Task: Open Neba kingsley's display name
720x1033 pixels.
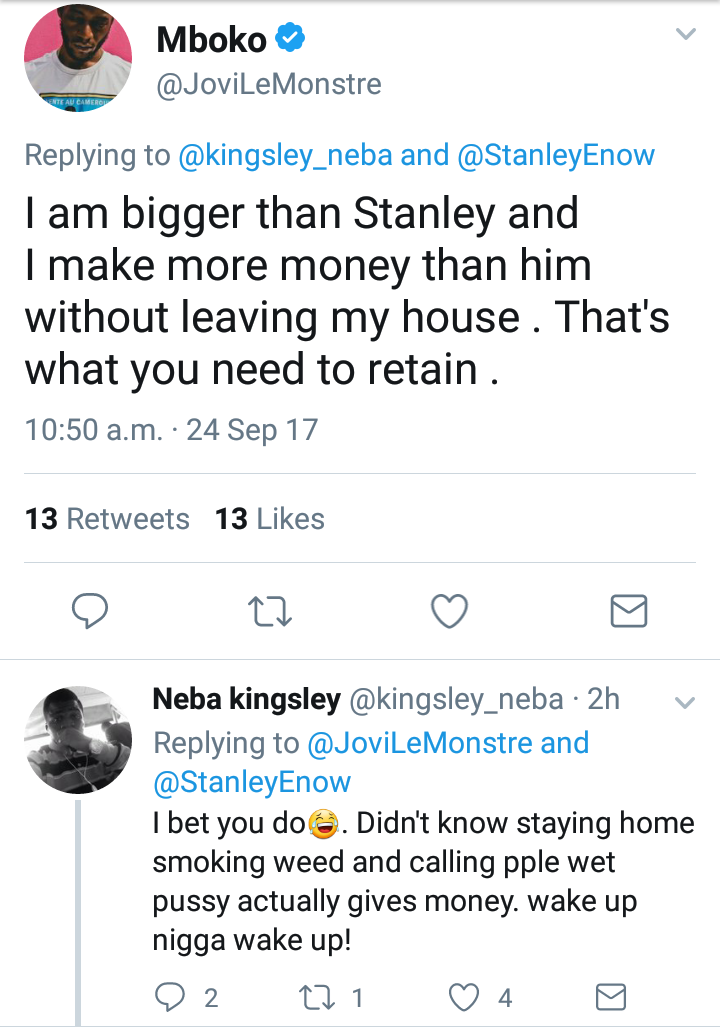Action: pyautogui.click(x=247, y=699)
